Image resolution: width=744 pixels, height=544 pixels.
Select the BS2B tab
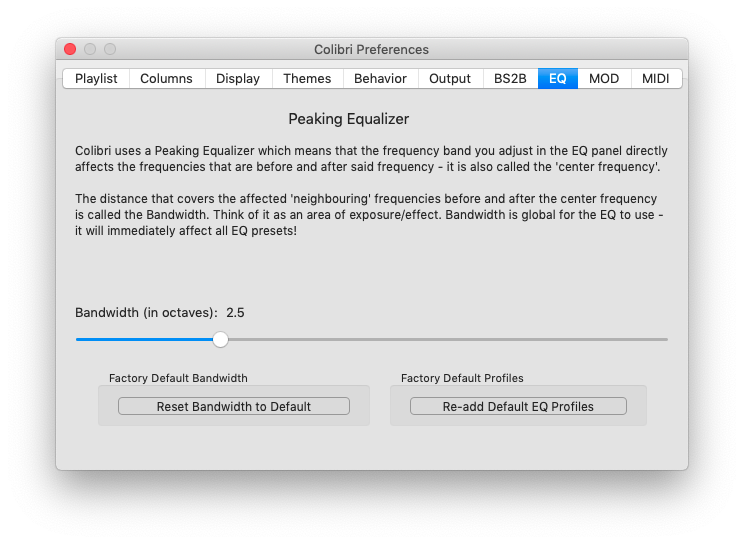tap(511, 78)
